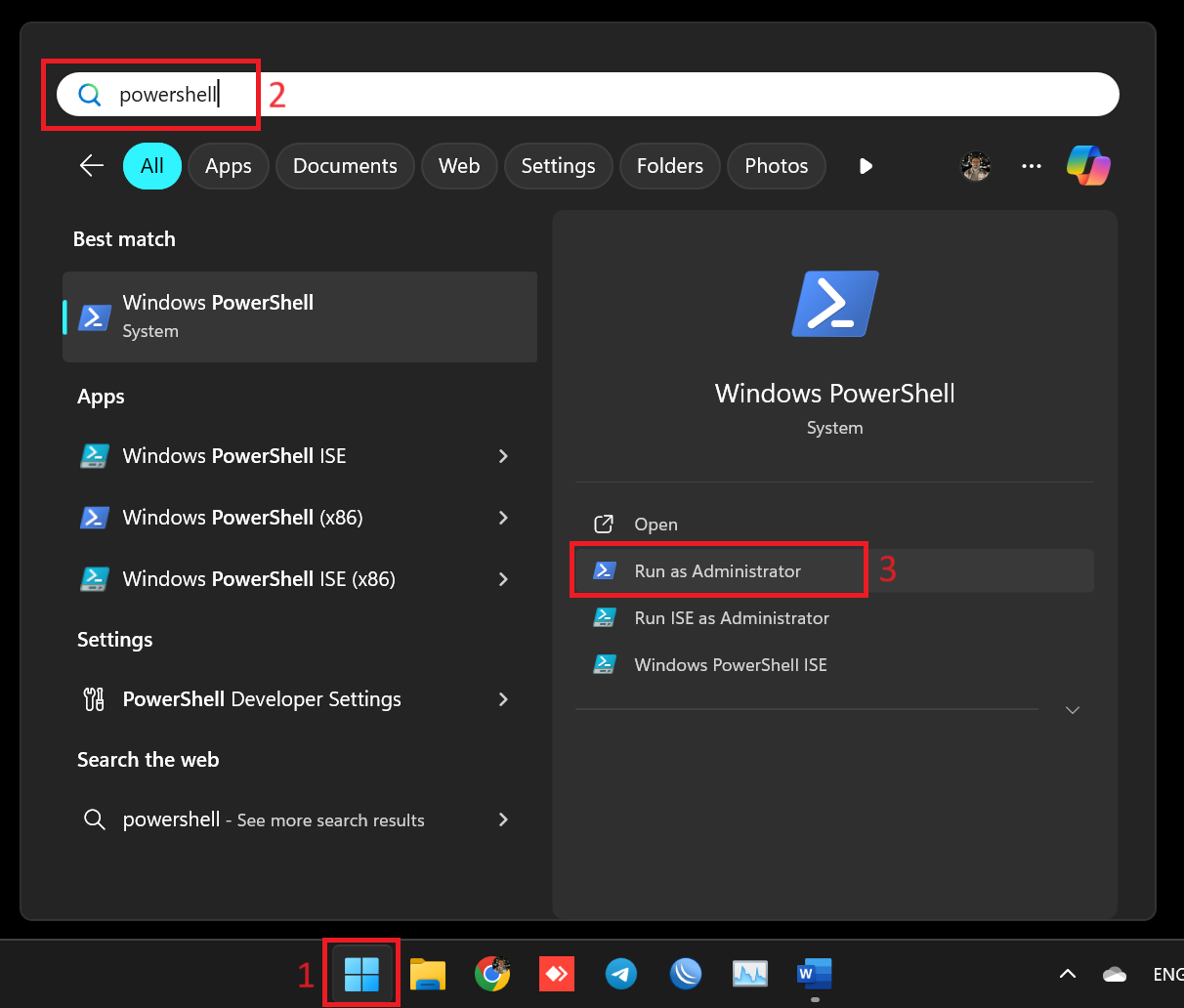Switch to the Photos filter tab
Screen dimensions: 1184x1008
(x=777, y=166)
